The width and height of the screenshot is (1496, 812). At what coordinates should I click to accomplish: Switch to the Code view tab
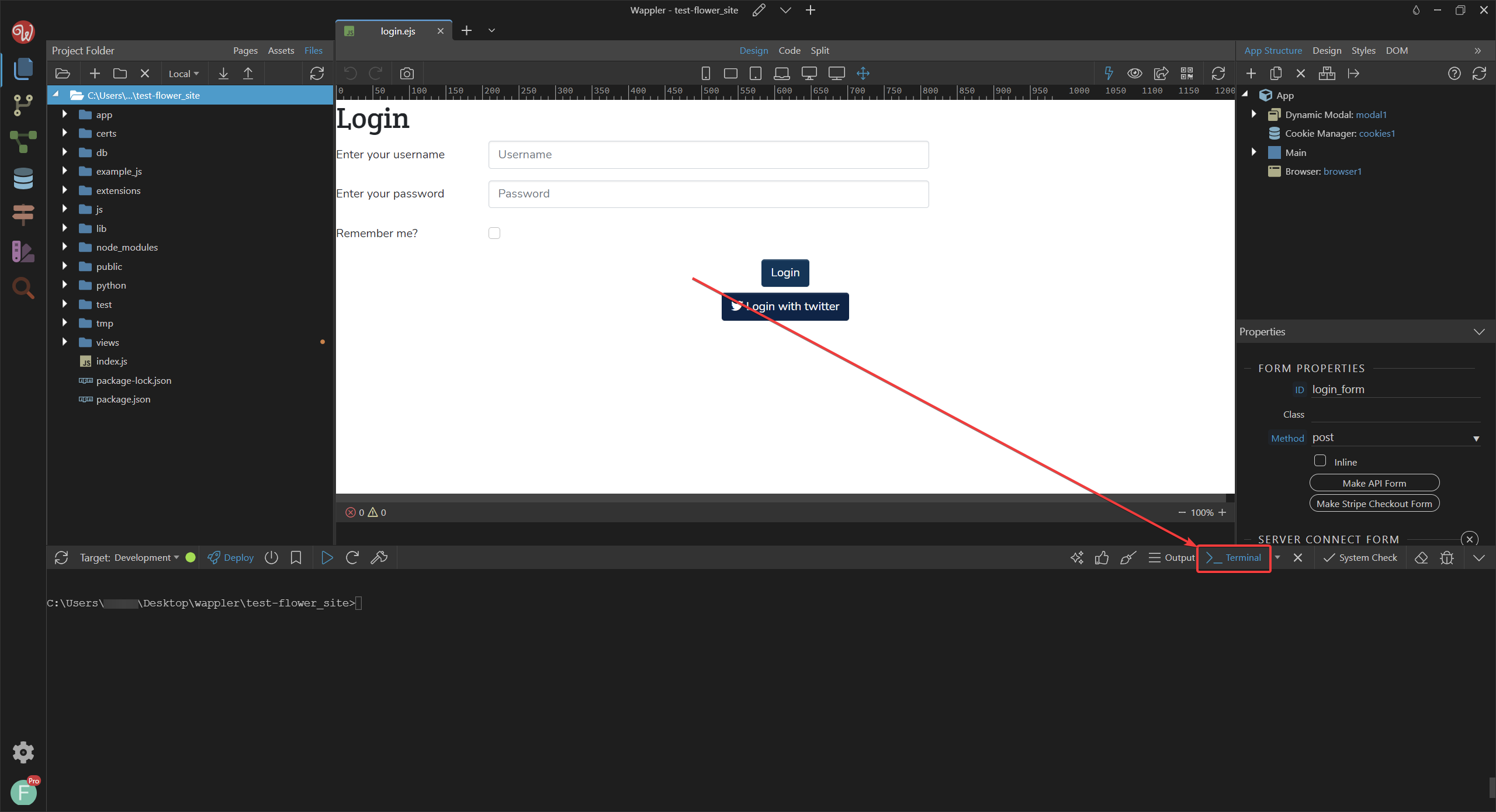789,50
